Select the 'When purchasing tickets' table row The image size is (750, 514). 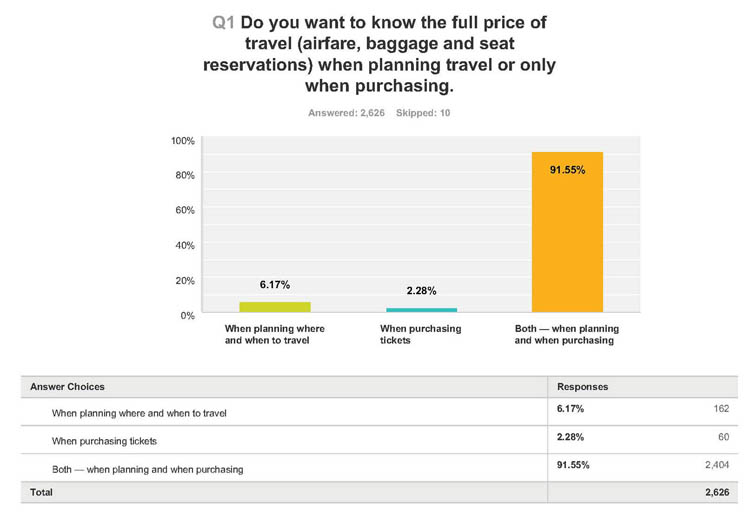379,440
